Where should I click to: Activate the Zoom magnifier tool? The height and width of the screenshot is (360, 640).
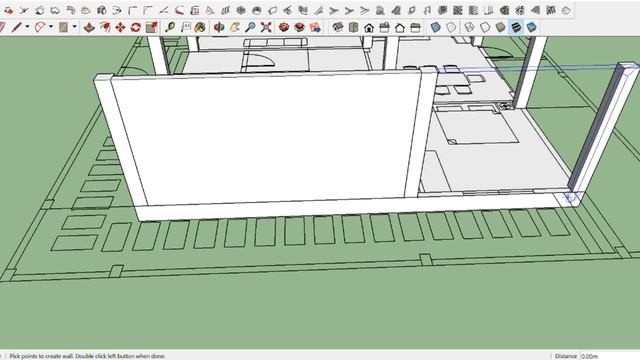[x=250, y=27]
